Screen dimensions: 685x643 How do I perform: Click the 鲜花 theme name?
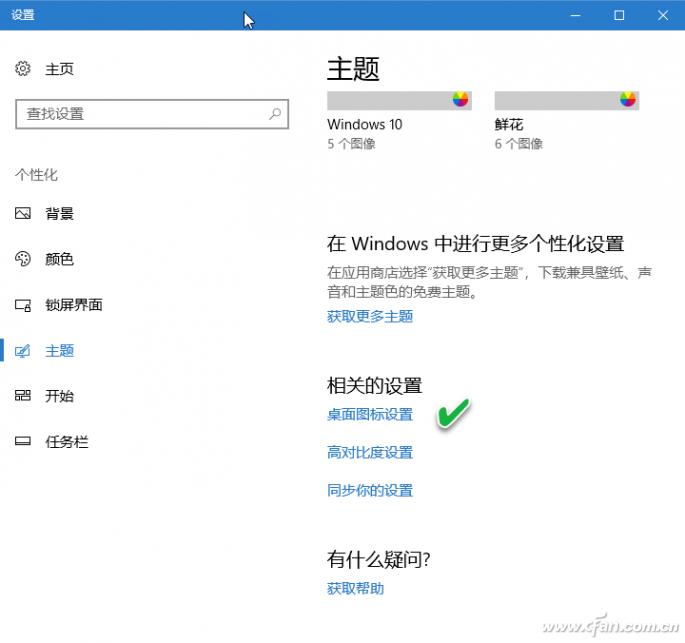(x=509, y=124)
